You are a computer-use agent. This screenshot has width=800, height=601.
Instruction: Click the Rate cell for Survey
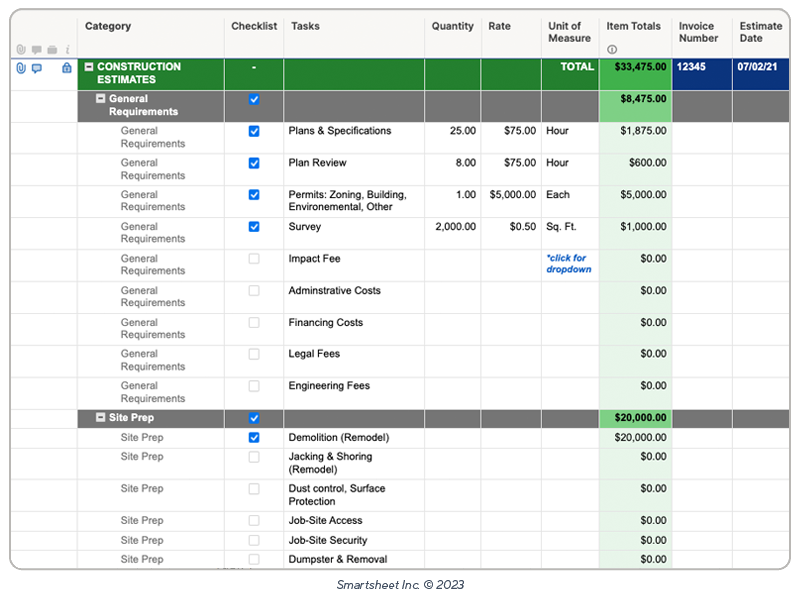click(511, 227)
